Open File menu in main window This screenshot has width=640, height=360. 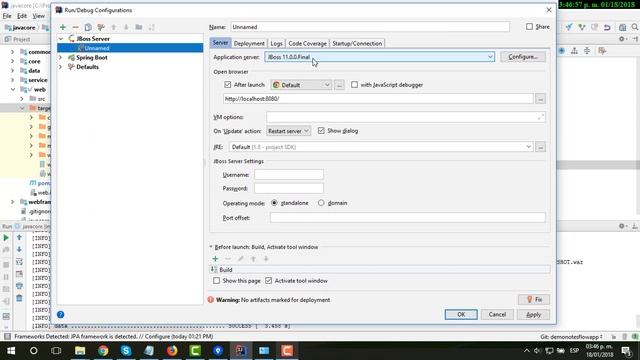(7, 16)
